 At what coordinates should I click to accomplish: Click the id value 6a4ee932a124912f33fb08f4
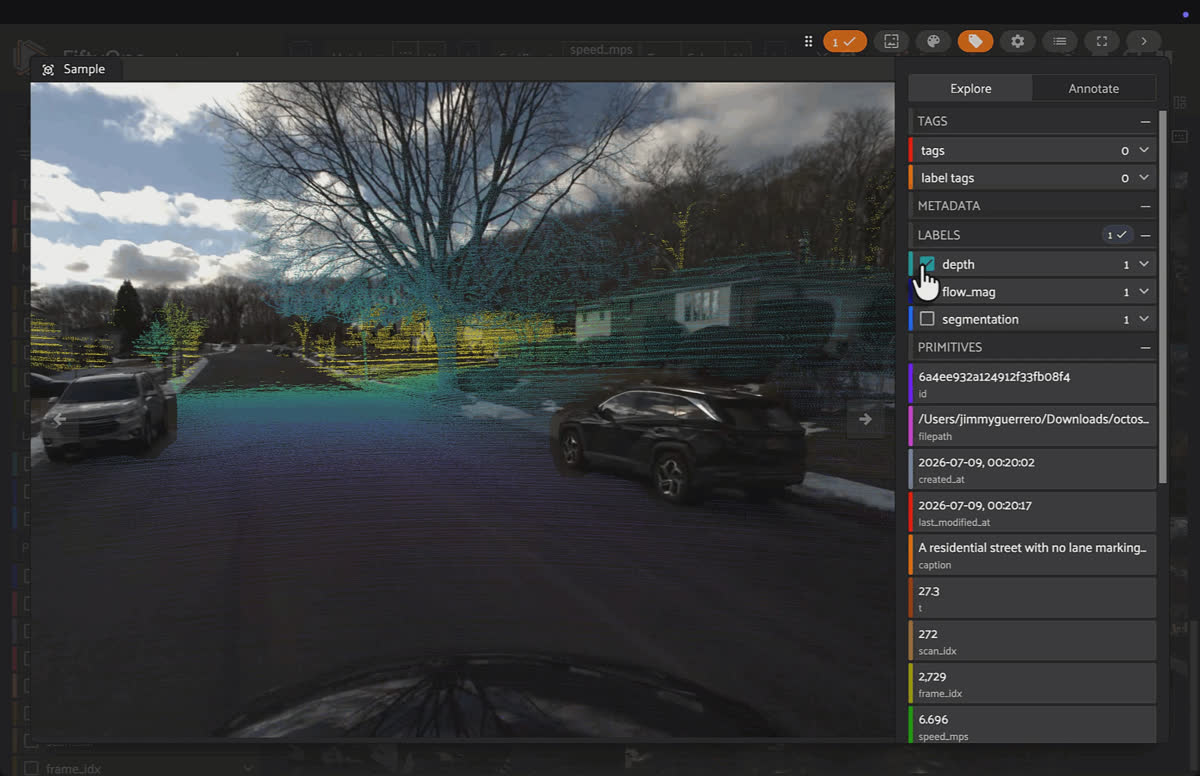pyautogui.click(x=994, y=377)
